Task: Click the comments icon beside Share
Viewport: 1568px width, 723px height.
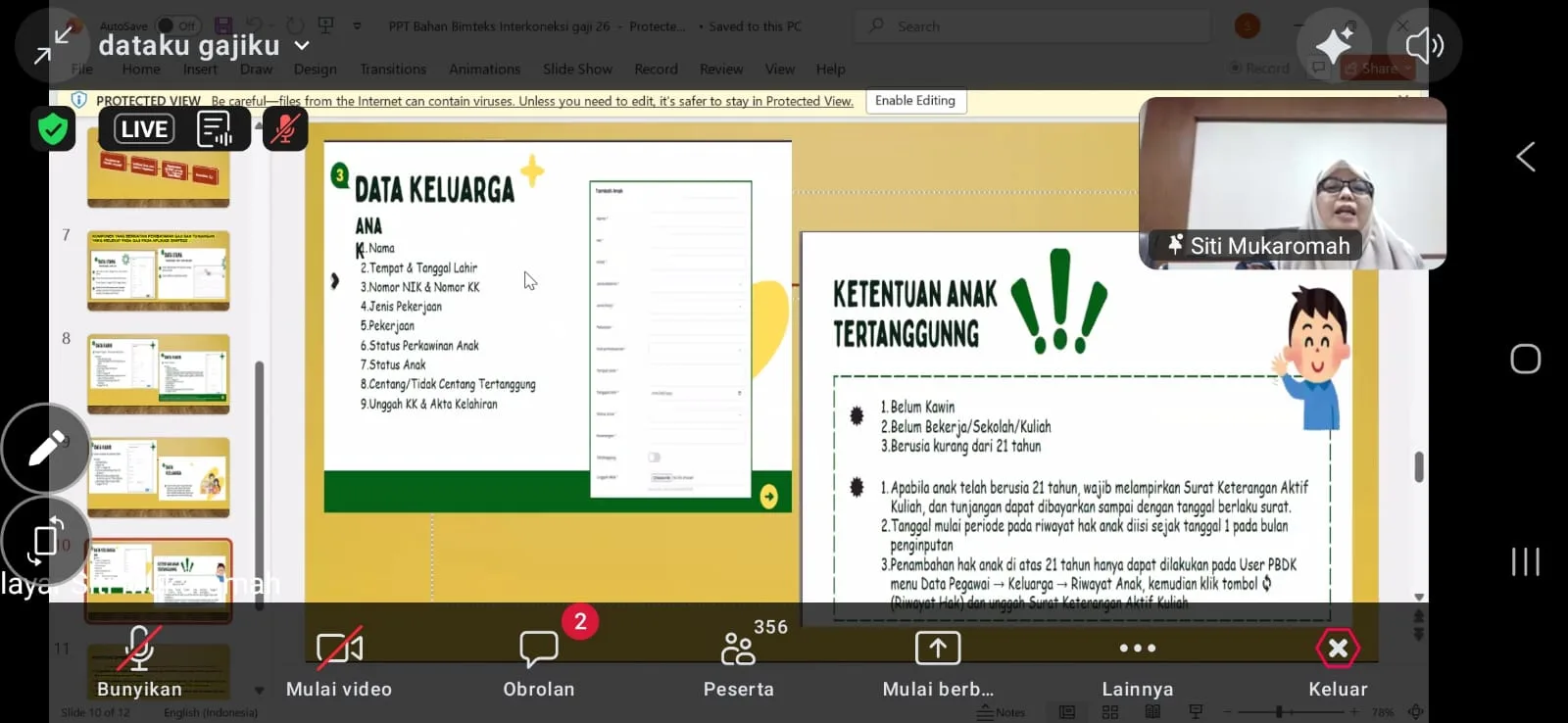Action: 1319,68
